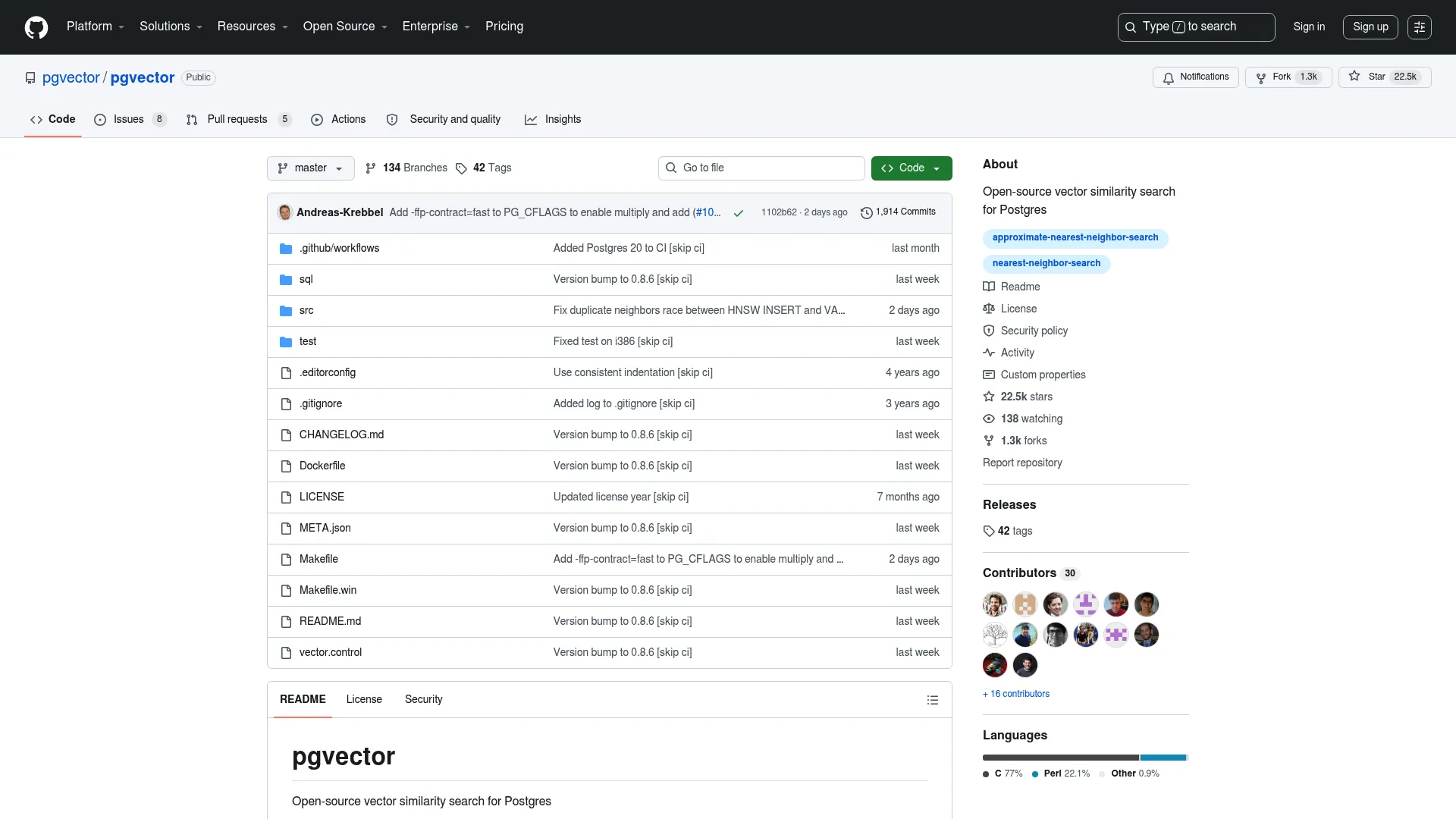Click the first contributor avatar
Viewport: 1456px width, 819px height.
pos(995,604)
